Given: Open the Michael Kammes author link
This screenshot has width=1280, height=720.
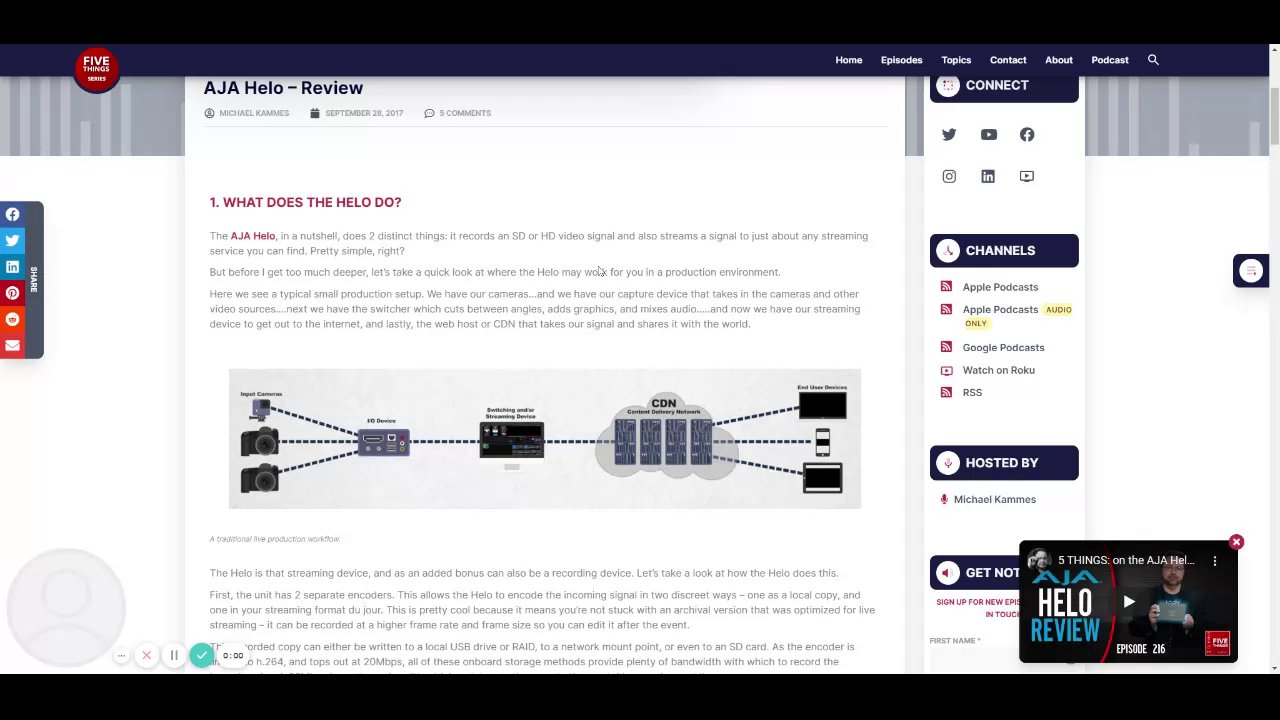Looking at the screenshot, I should pos(254,113).
